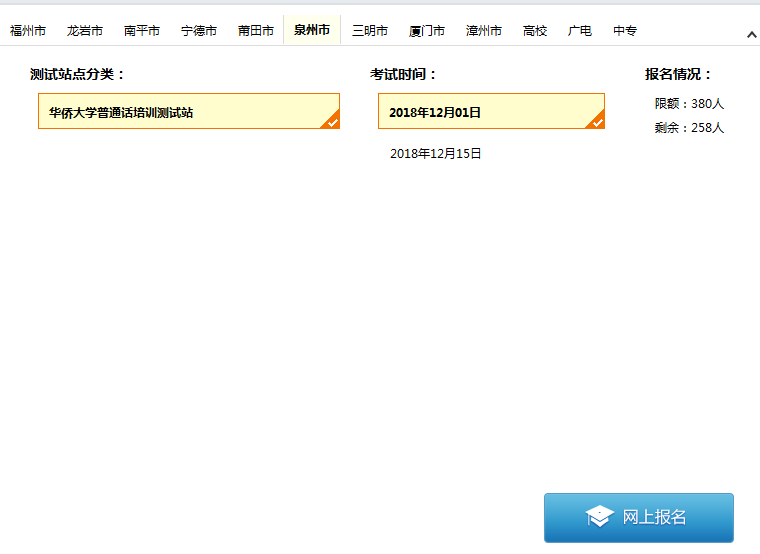Click the 限额：380人 quota text
This screenshot has width=760, height=554.
click(689, 104)
